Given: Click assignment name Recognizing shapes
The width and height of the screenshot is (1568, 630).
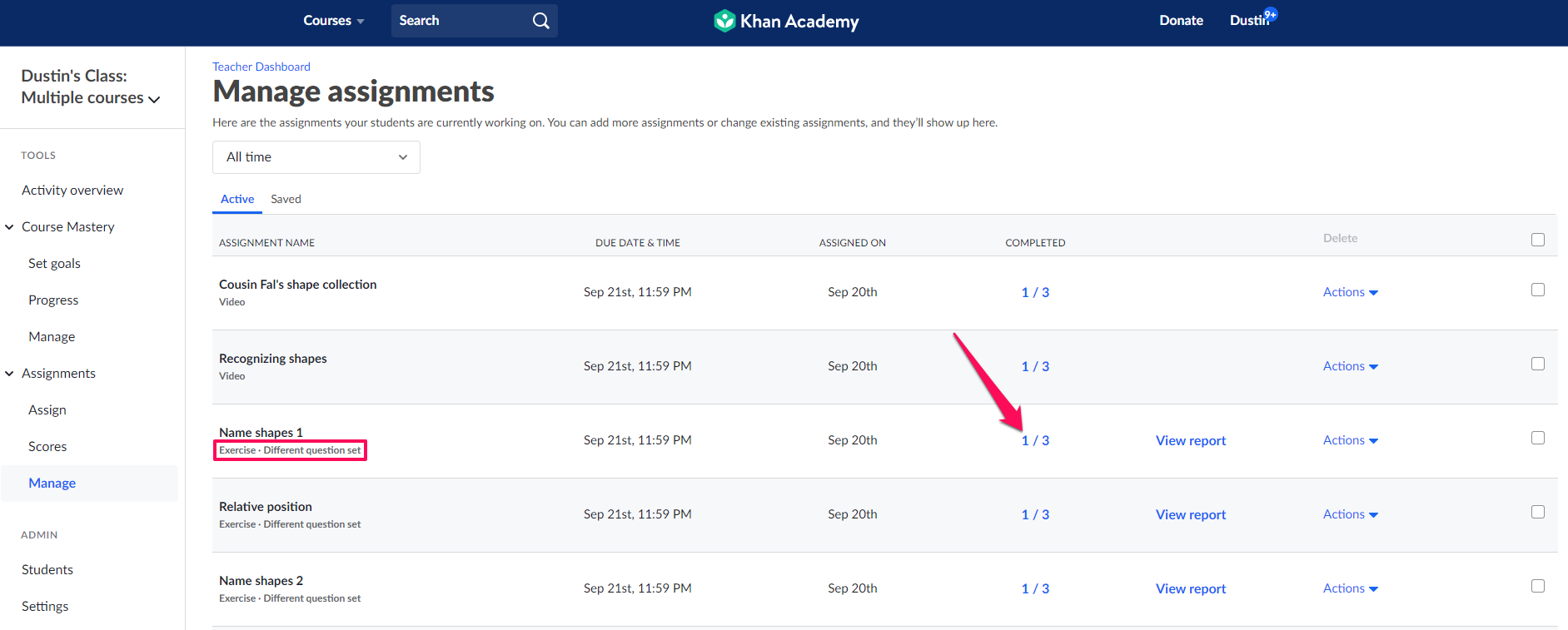Looking at the screenshot, I should pos(272,359).
